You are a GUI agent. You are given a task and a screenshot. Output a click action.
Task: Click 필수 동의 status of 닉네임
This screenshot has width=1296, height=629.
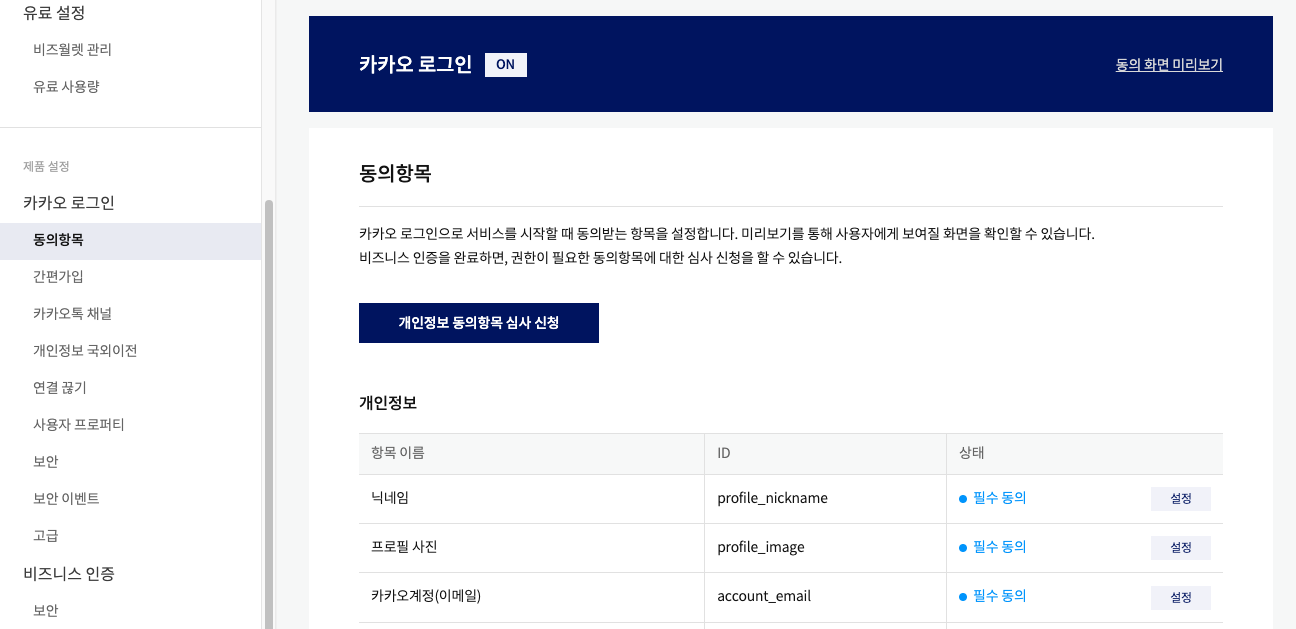pyautogui.click(x=992, y=498)
